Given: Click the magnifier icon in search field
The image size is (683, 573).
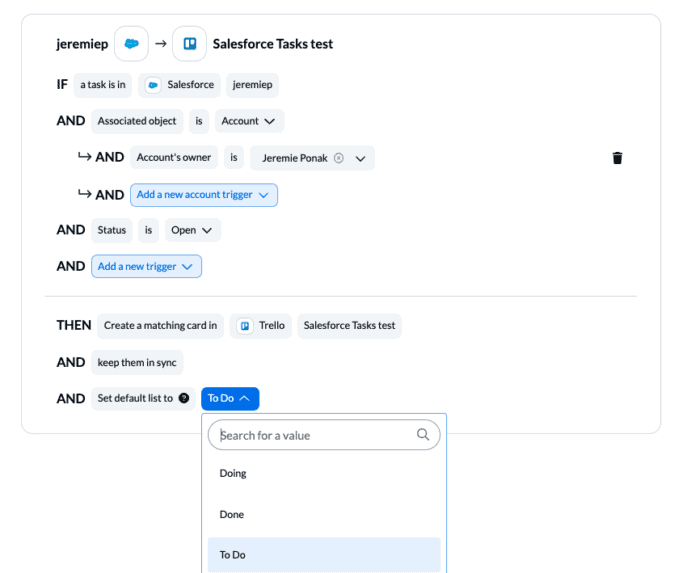Looking at the screenshot, I should [x=423, y=435].
